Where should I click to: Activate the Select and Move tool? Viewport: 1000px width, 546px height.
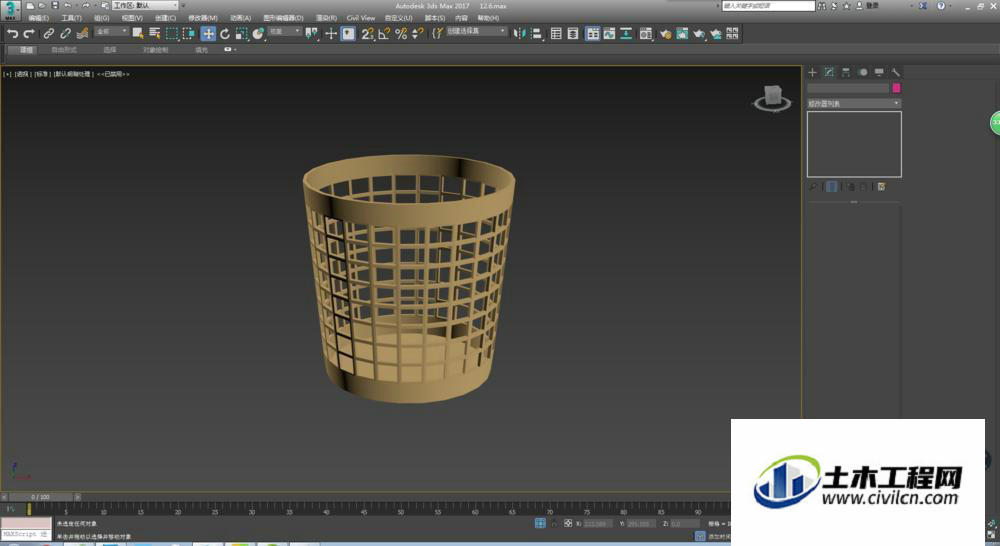(208, 33)
